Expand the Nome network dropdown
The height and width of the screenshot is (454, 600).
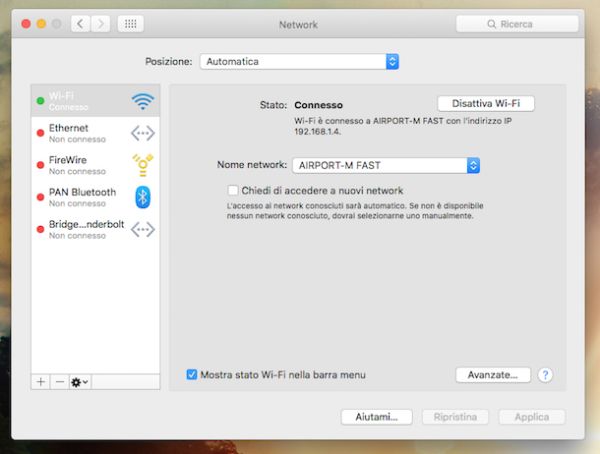pyautogui.click(x=386, y=165)
